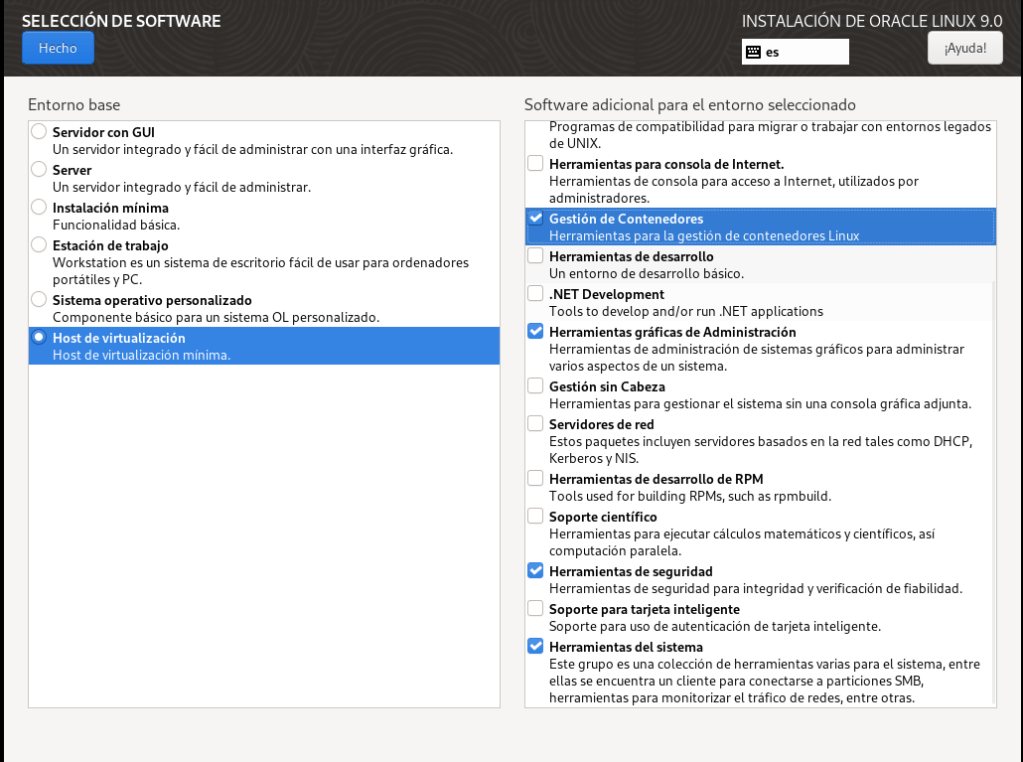
Task: Click the Hecho button
Action: [57, 48]
